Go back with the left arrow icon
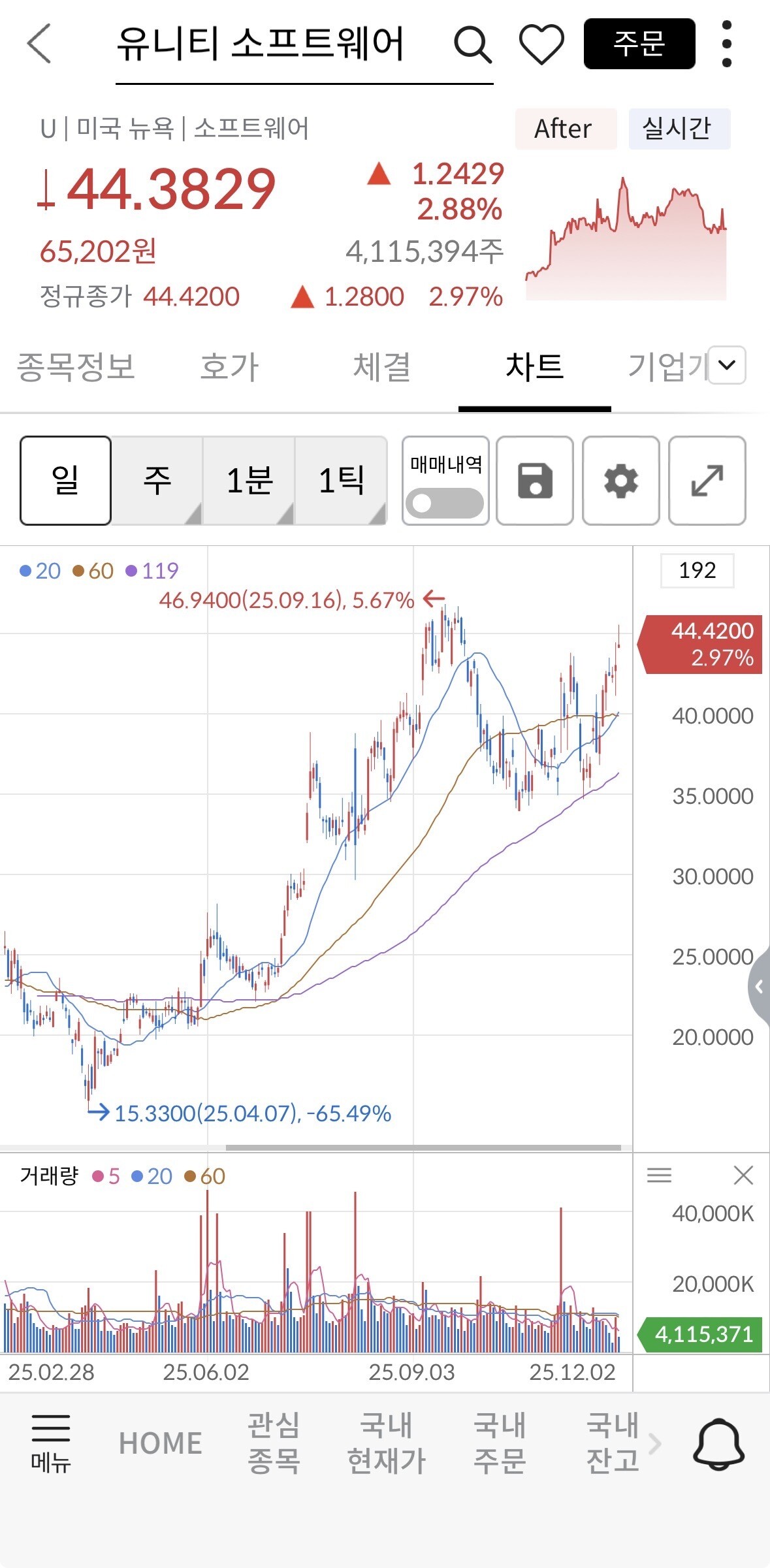This screenshot has height=1568, width=770. [39, 44]
